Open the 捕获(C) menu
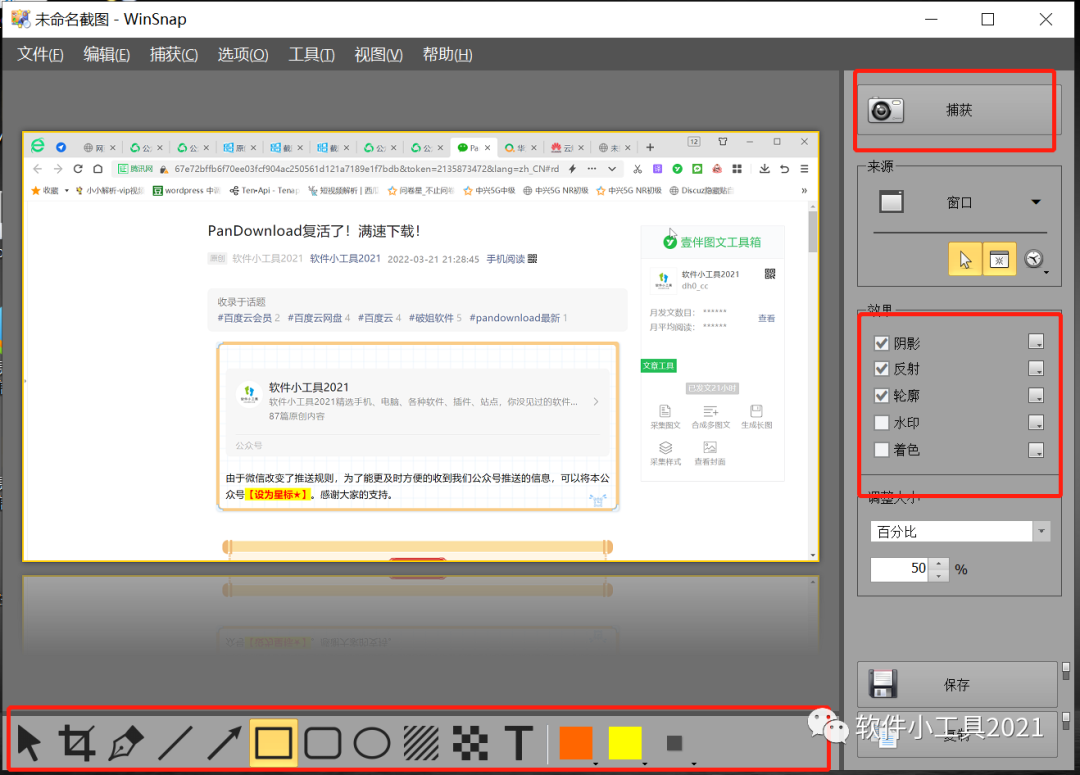This screenshot has height=775, width=1080. (x=174, y=54)
